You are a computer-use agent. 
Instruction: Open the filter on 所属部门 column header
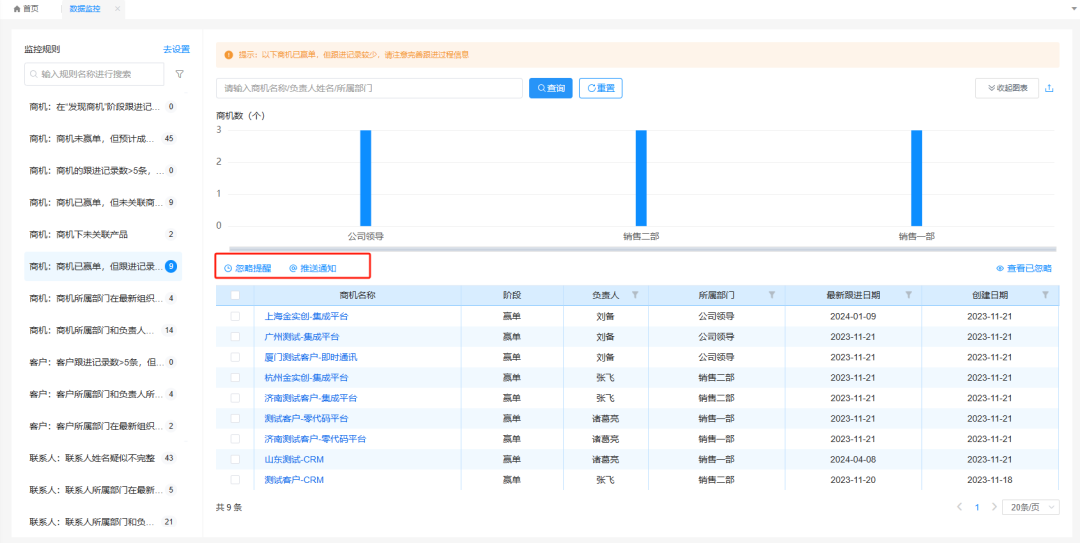[771, 295]
